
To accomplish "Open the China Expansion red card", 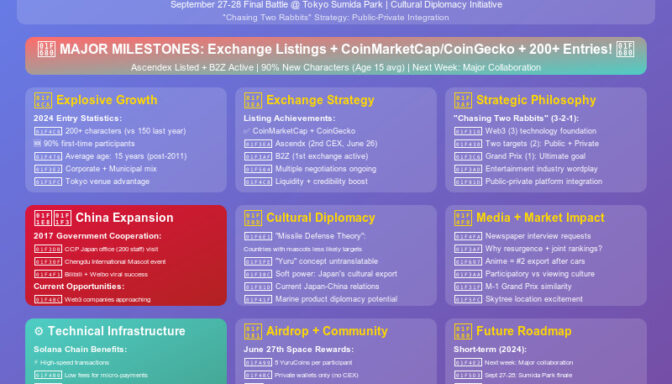I will (126, 255).
